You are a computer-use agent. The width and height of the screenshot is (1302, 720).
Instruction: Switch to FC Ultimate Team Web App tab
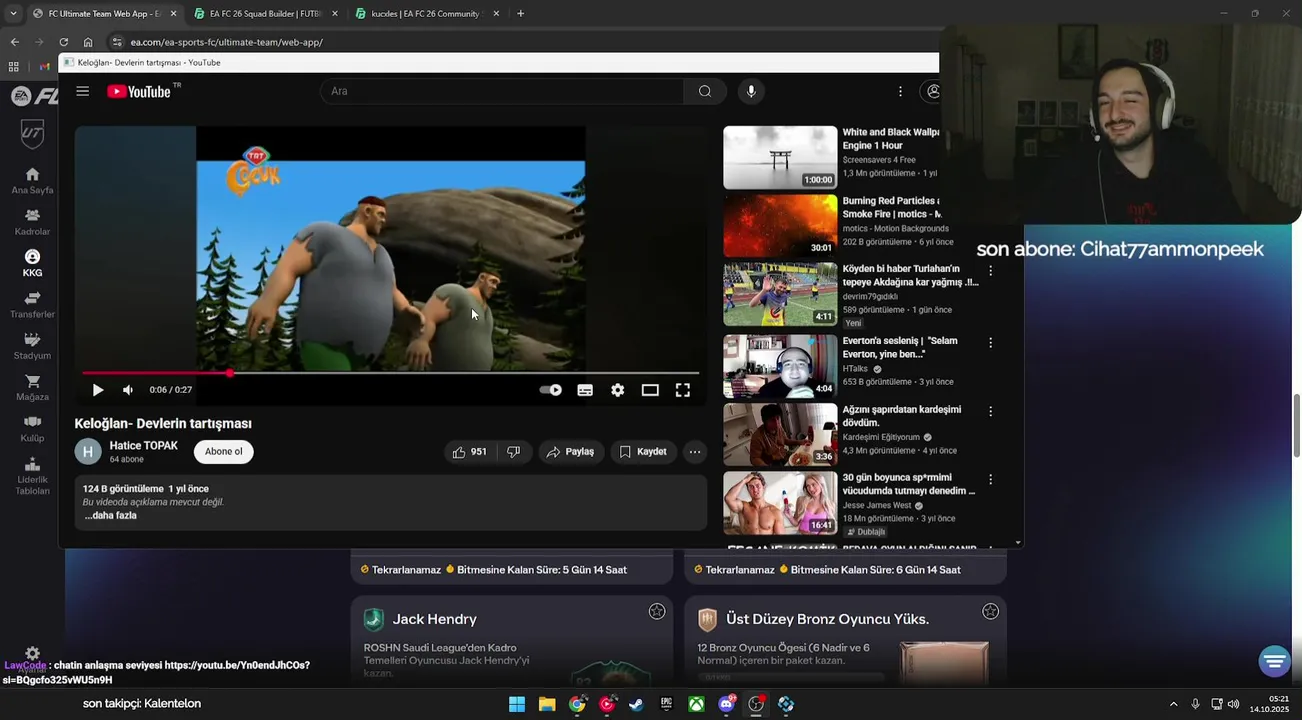pos(105,14)
